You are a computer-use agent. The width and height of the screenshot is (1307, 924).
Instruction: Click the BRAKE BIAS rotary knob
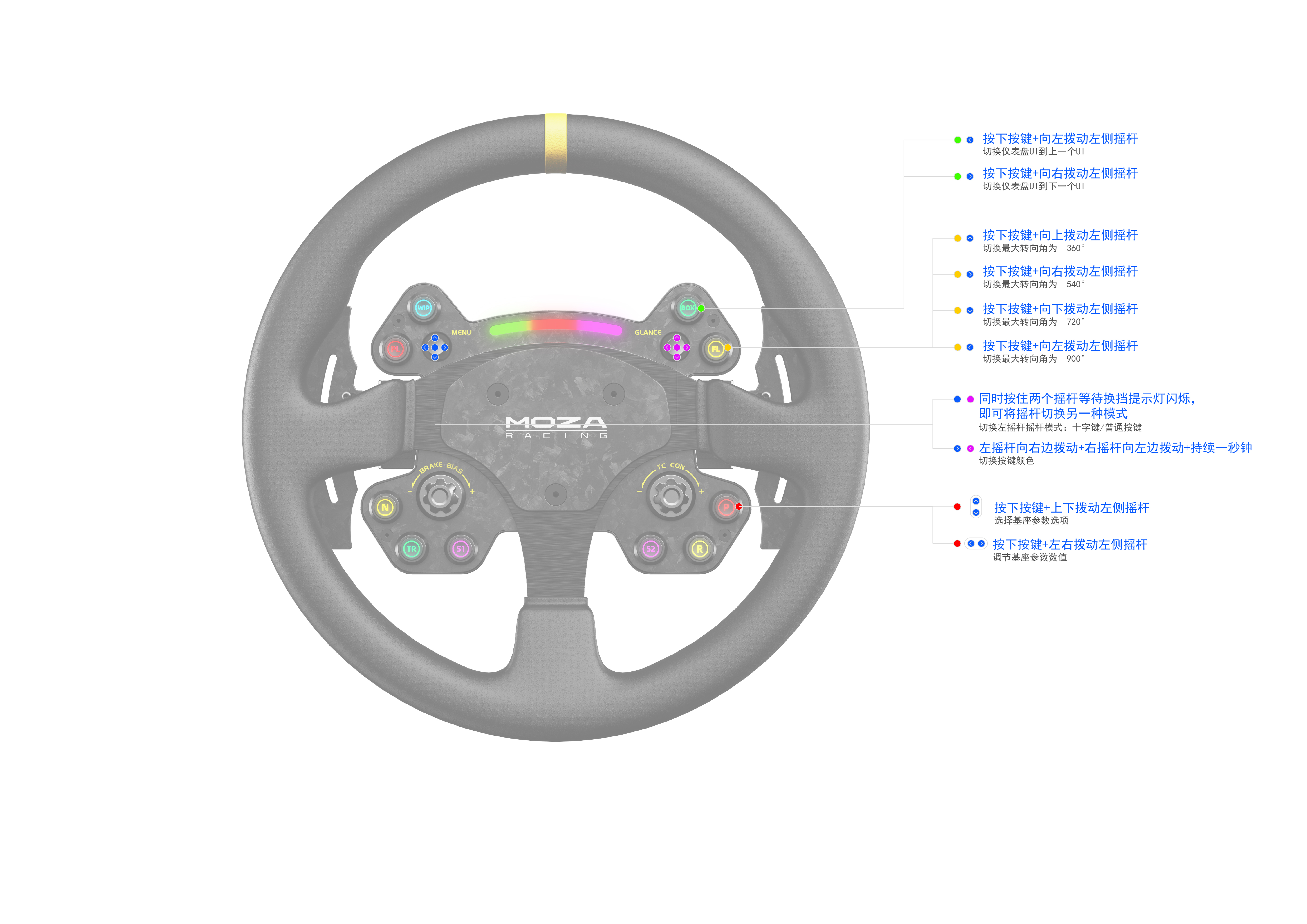pos(440,497)
